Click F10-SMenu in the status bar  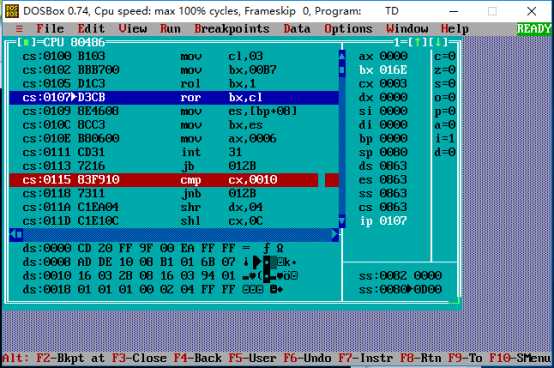coord(520,358)
